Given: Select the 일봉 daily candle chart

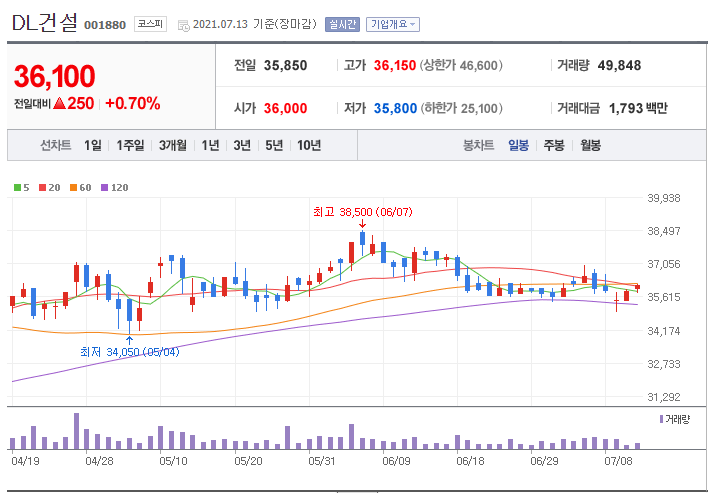Looking at the screenshot, I should point(518,145).
